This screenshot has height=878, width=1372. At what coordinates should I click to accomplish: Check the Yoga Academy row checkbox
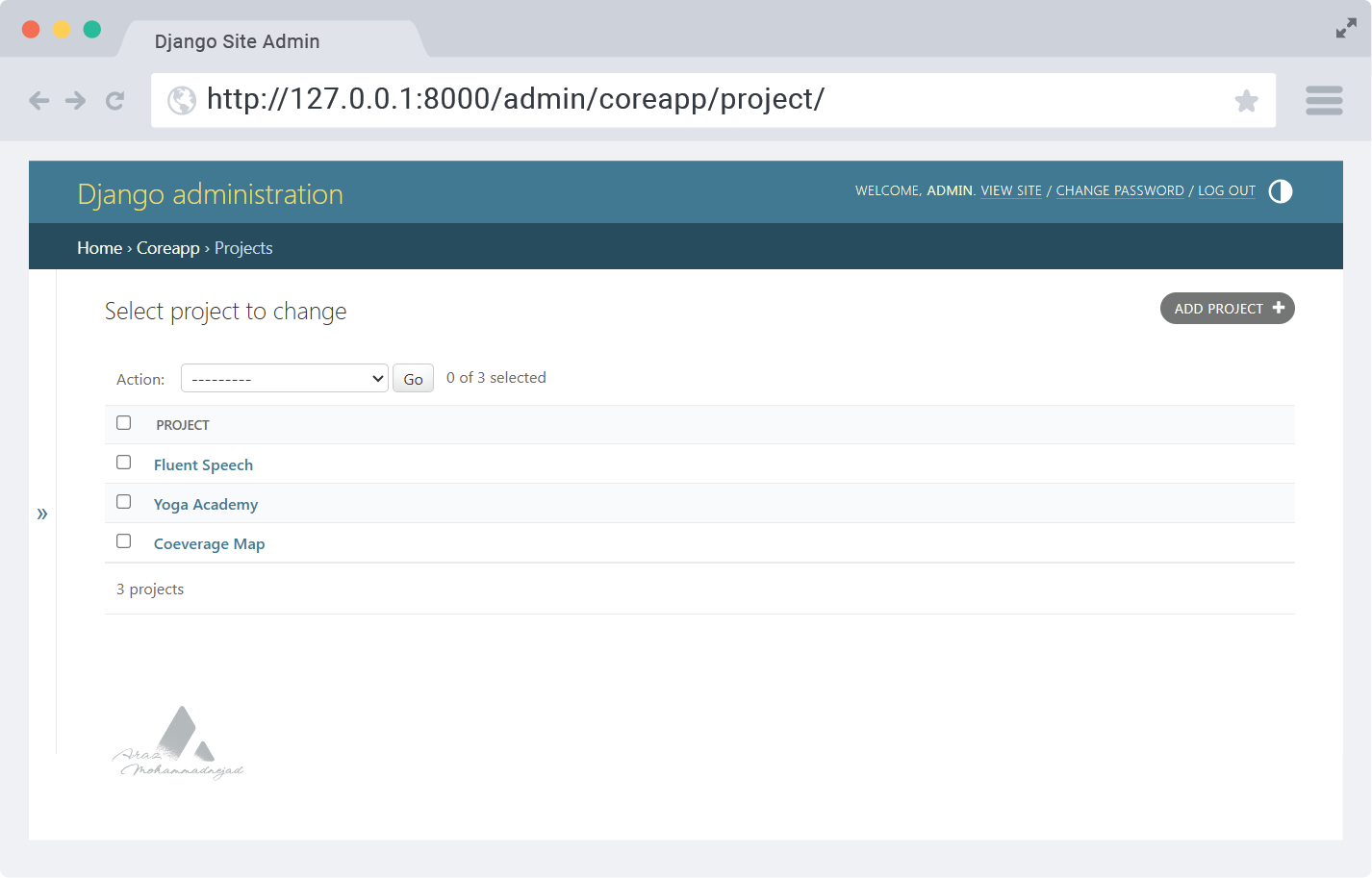coord(124,502)
